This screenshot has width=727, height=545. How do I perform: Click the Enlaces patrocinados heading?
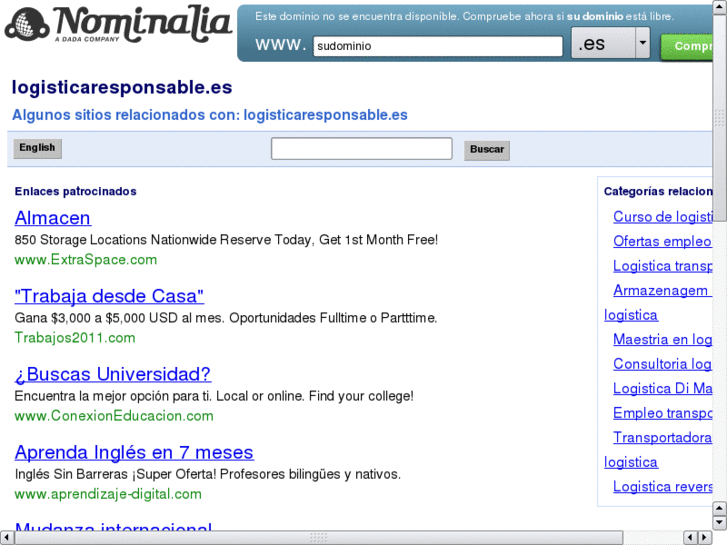click(x=76, y=191)
